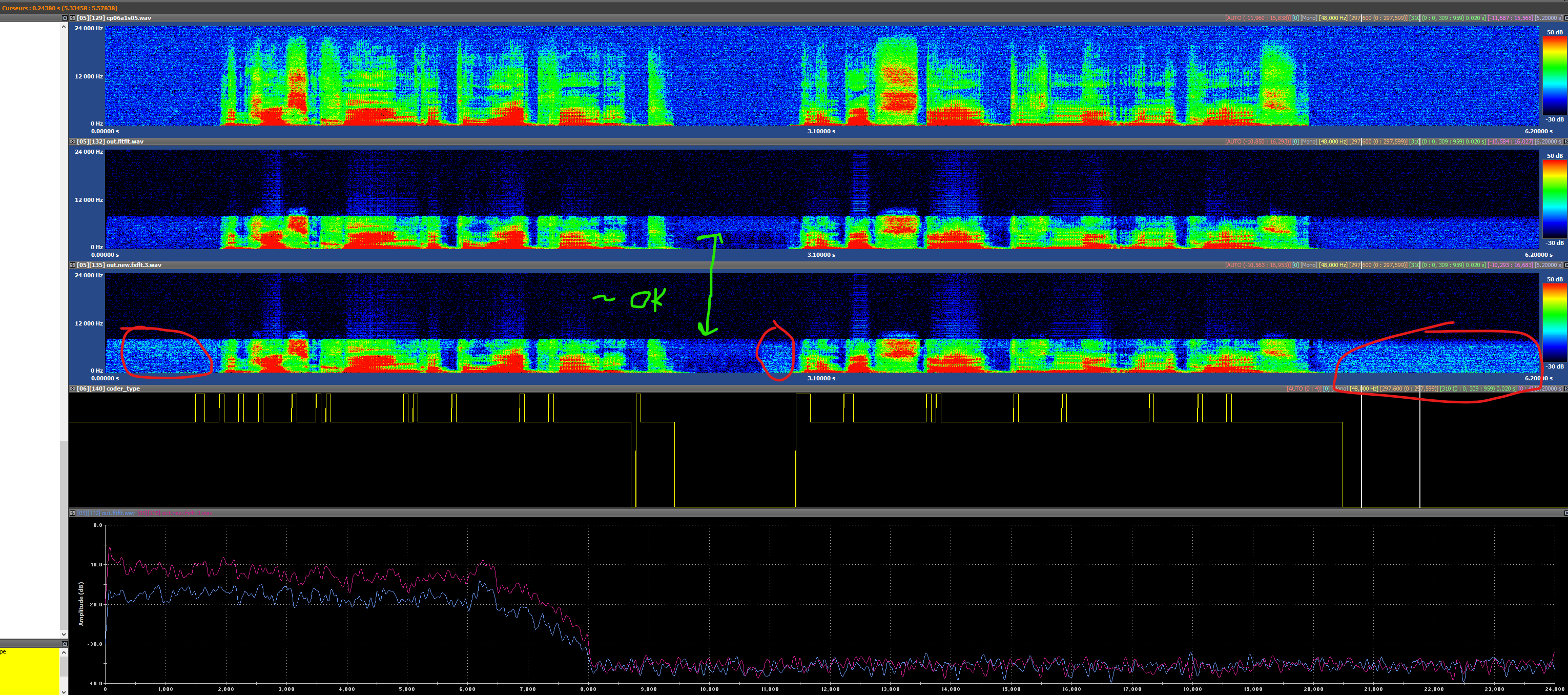Click the cp06a1s05.wav track header icon

(72, 18)
